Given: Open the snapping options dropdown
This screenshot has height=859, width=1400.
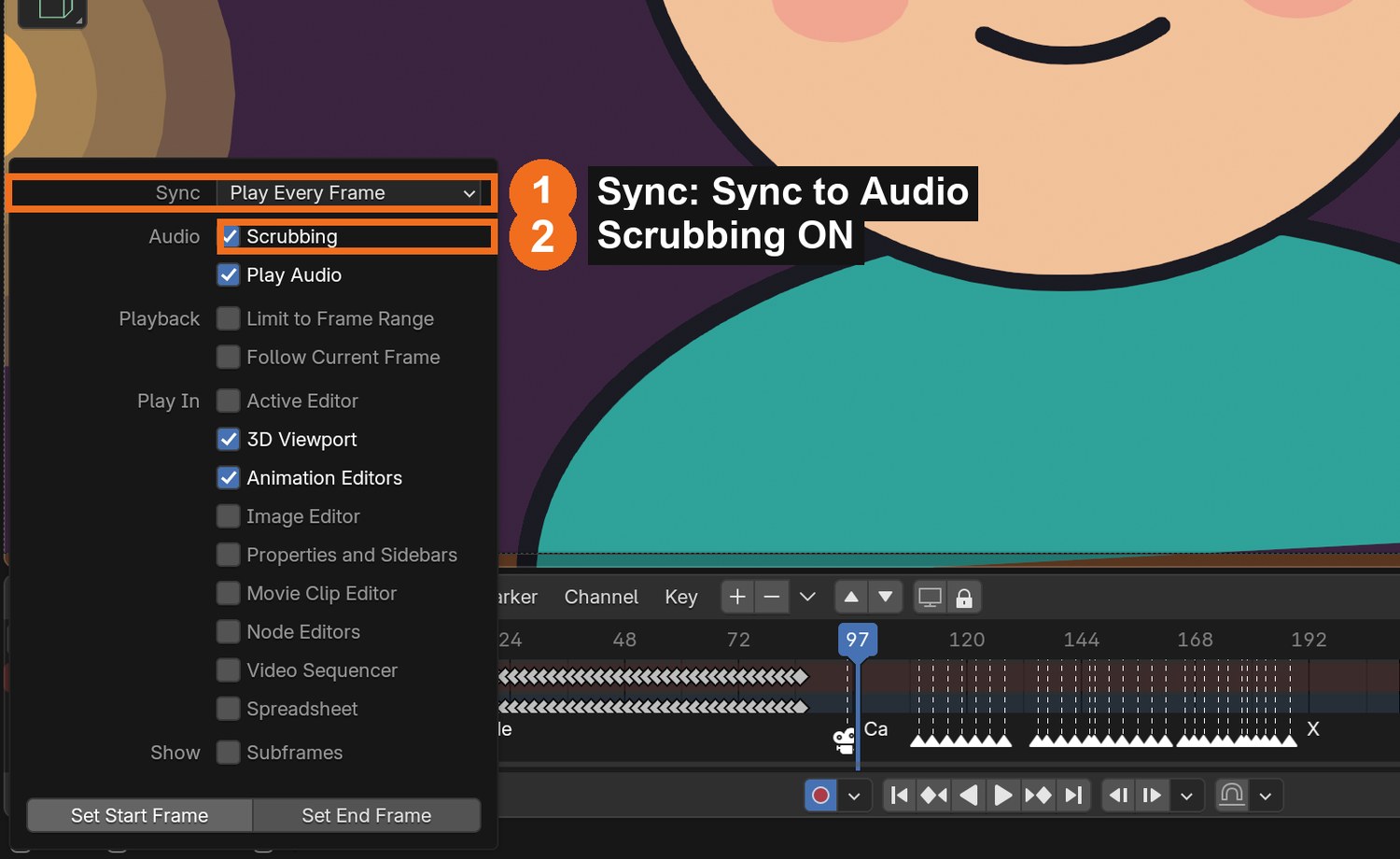Looking at the screenshot, I should coord(1267,796).
